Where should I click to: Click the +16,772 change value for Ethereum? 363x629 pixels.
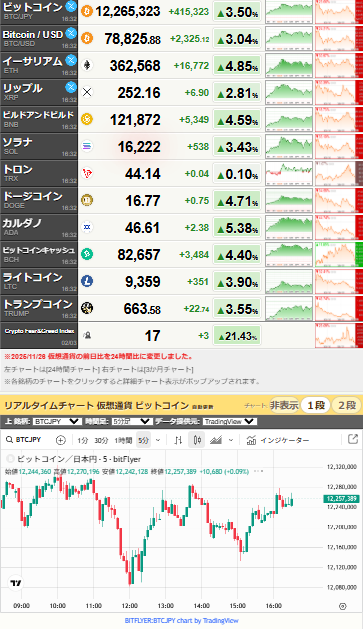pyautogui.click(x=191, y=65)
